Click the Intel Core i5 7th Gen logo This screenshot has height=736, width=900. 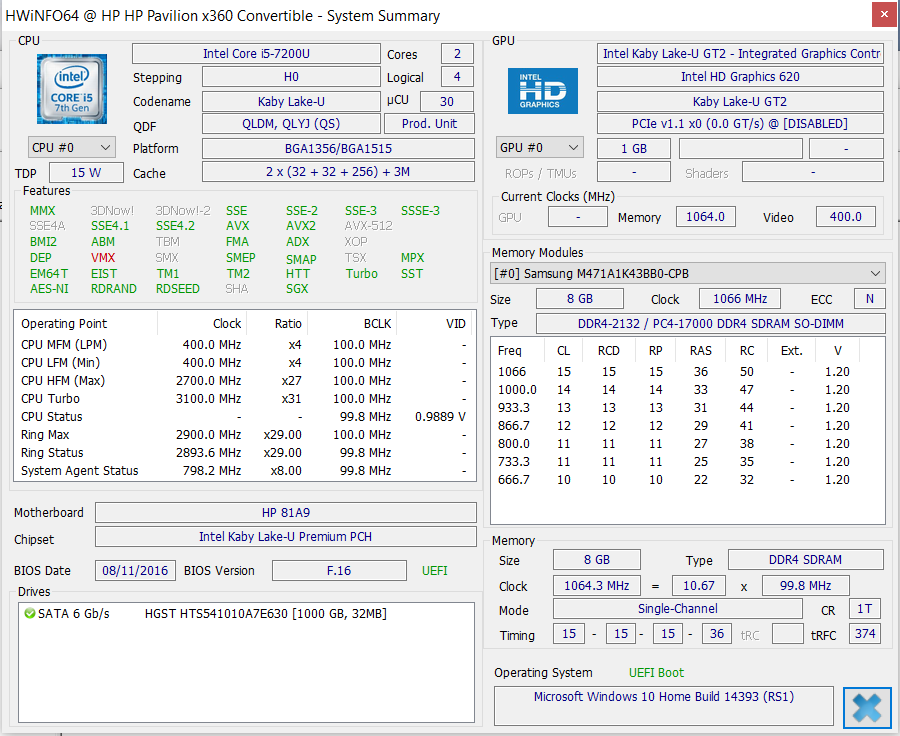tap(73, 90)
